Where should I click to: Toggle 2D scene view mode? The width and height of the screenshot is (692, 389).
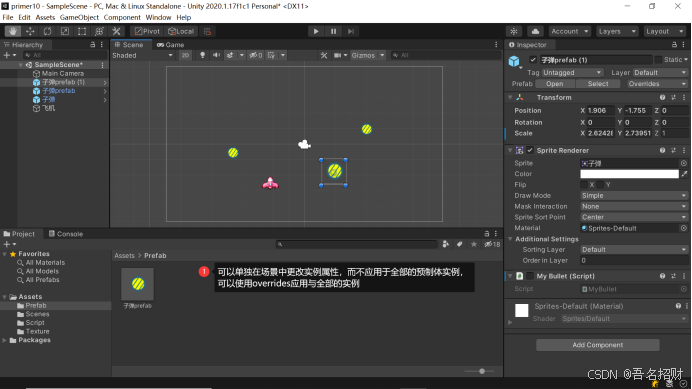tap(185, 55)
